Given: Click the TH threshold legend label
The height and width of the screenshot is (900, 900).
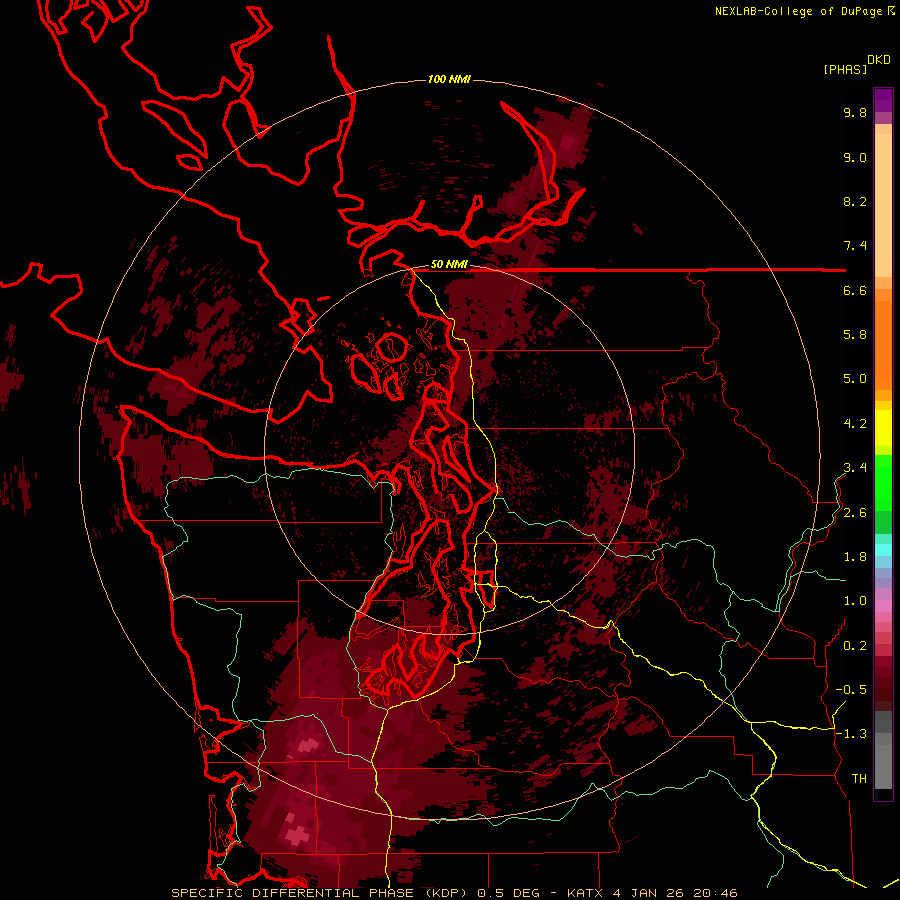Looking at the screenshot, I should (859, 779).
